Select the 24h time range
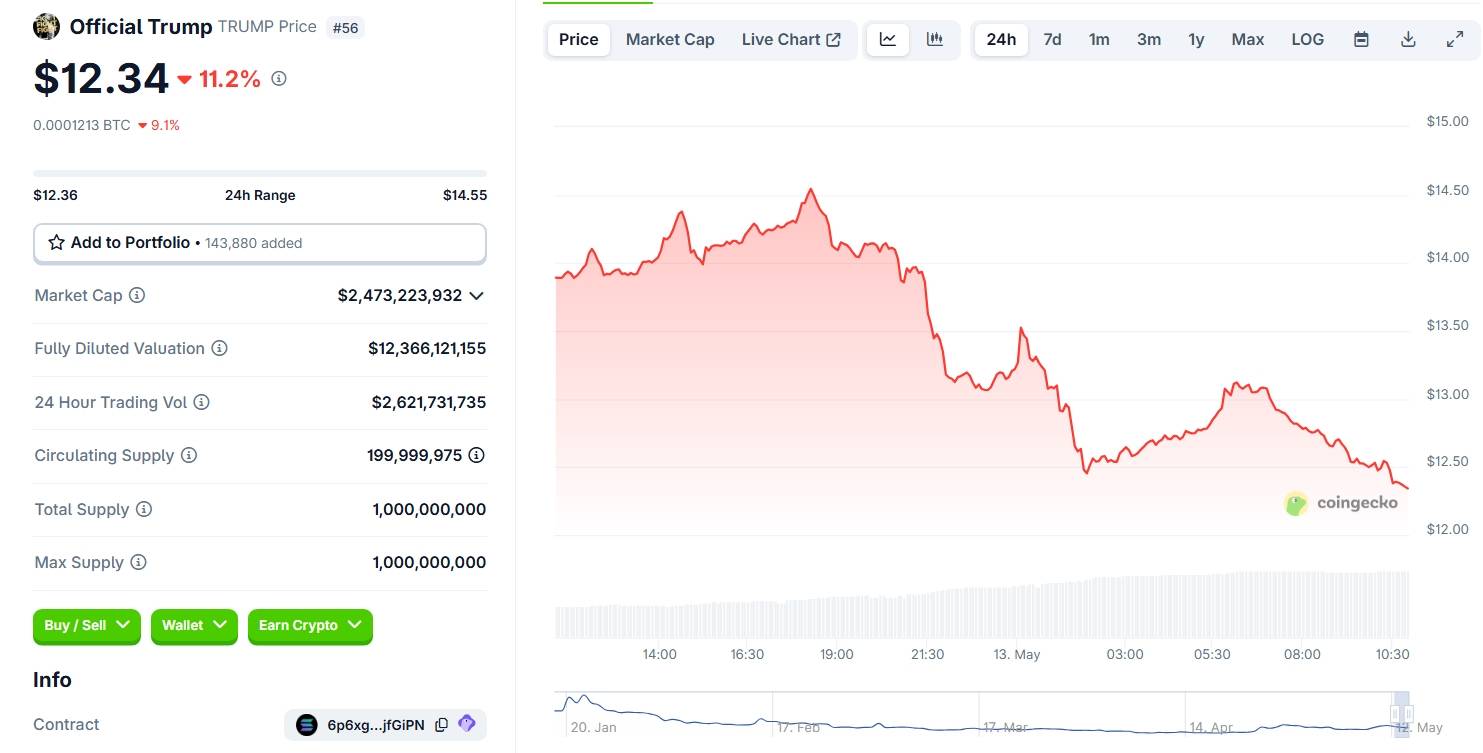1483x753 pixels. 1001,40
